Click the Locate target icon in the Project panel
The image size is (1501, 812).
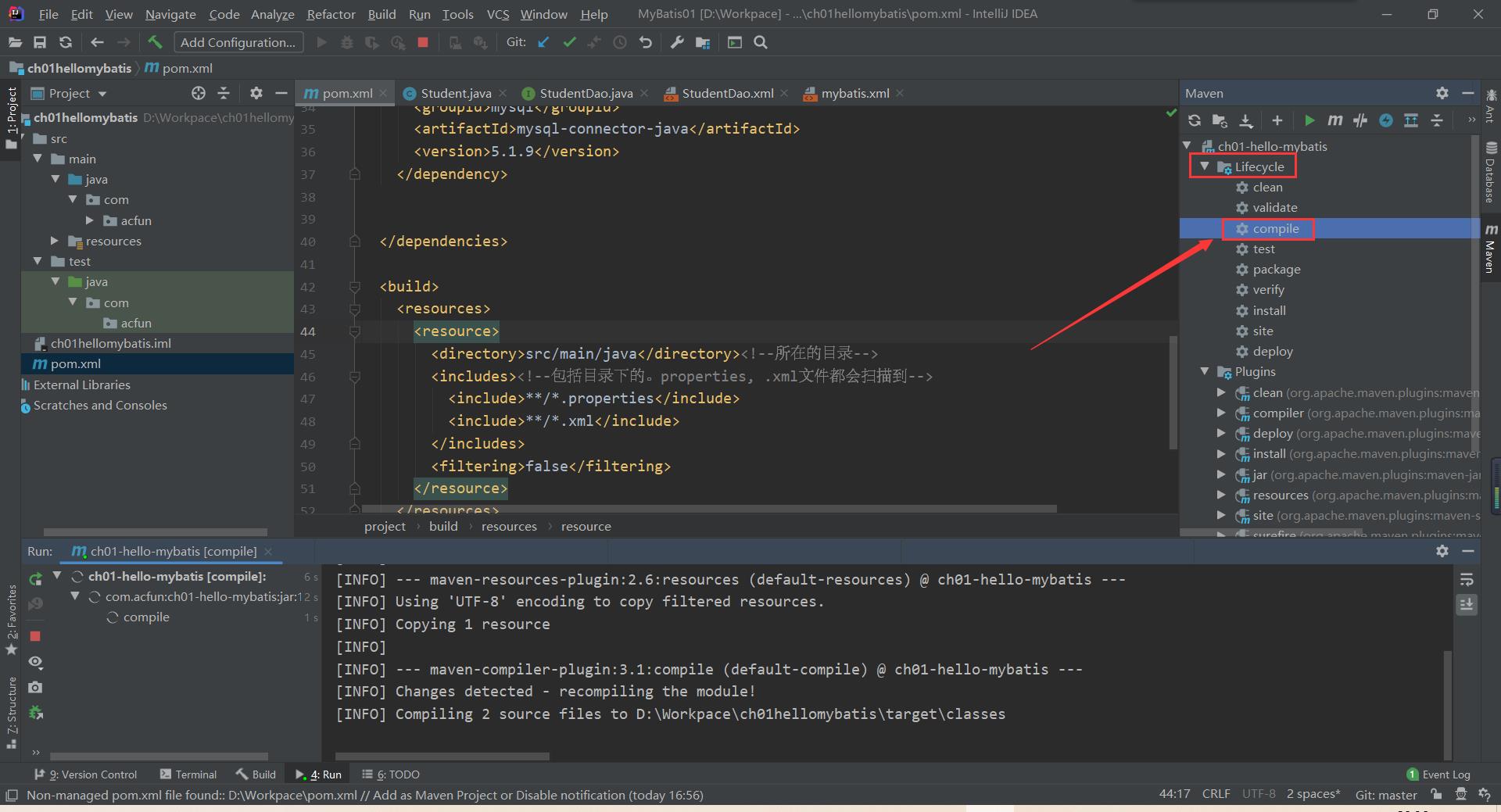(199, 93)
